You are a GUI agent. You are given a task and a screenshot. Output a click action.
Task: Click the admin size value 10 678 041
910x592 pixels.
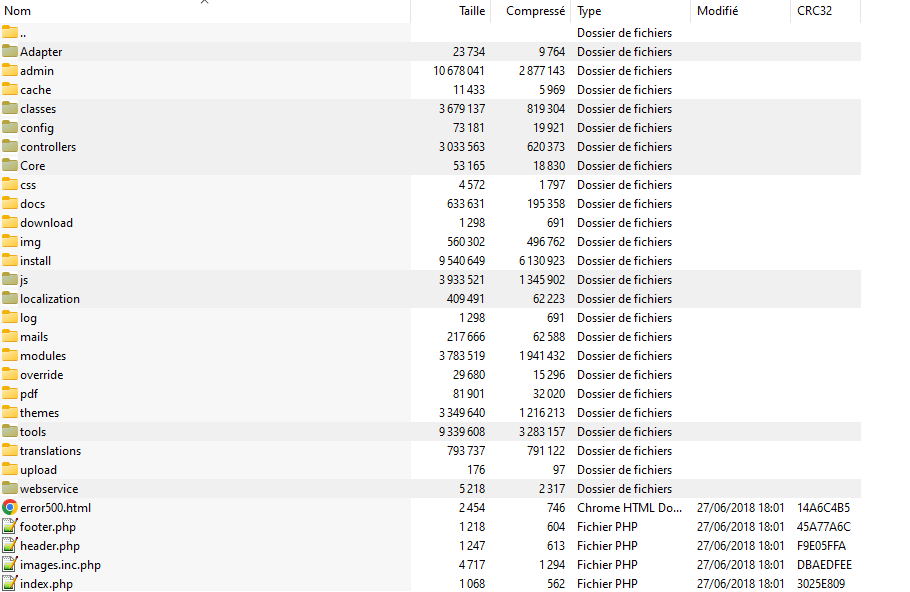(x=458, y=71)
